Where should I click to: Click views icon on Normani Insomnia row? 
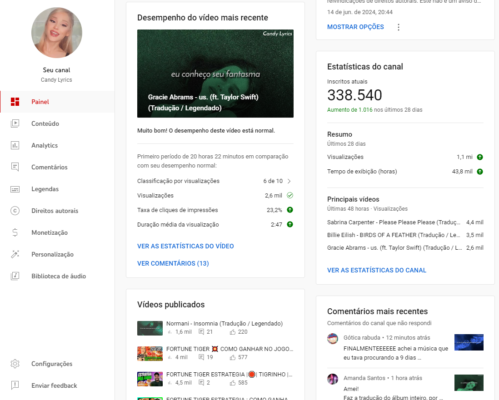pyautogui.click(x=170, y=332)
